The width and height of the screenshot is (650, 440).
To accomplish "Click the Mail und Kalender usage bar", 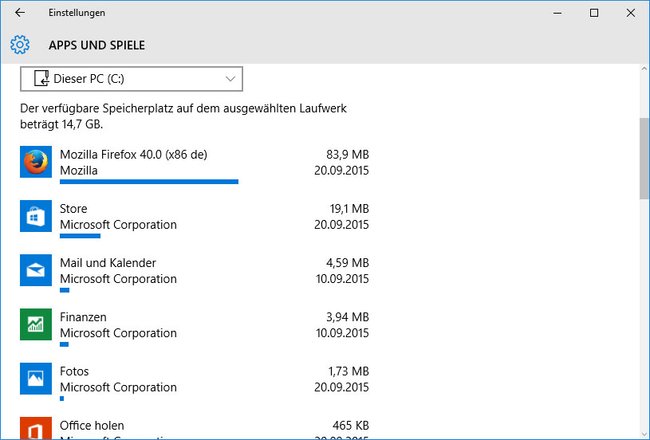I will point(65,290).
